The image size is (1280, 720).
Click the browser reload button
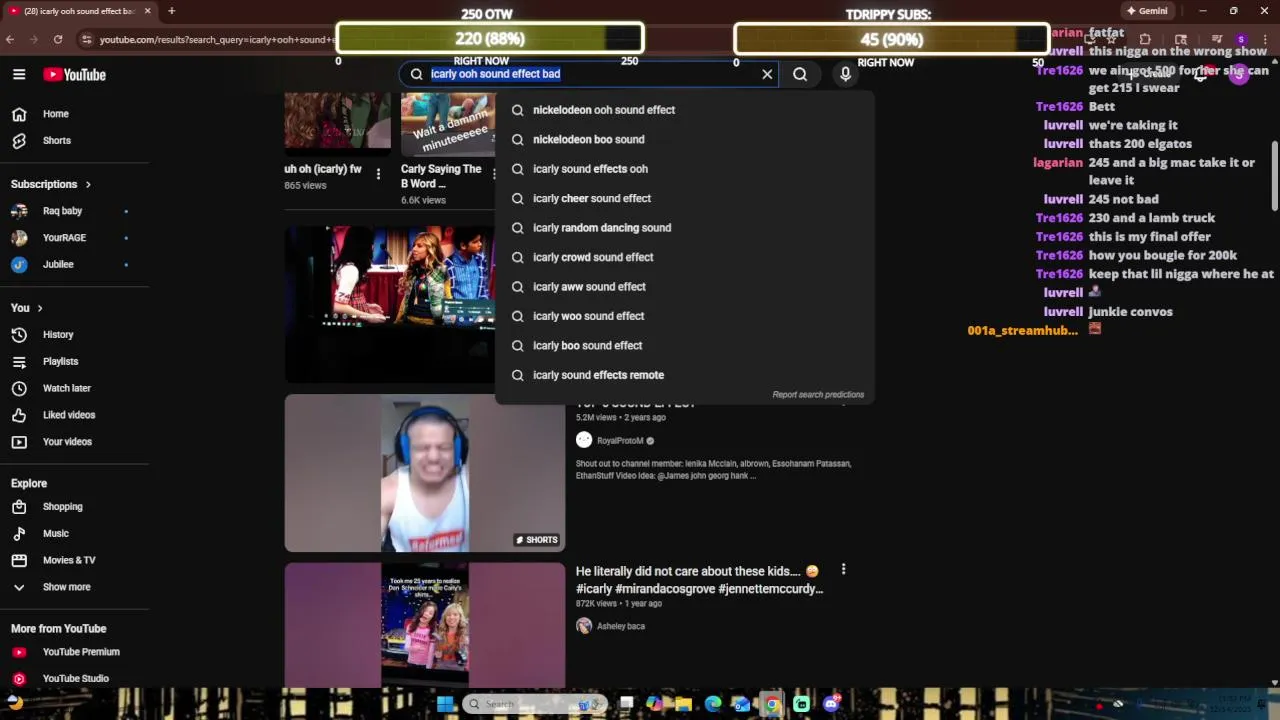pyautogui.click(x=58, y=39)
